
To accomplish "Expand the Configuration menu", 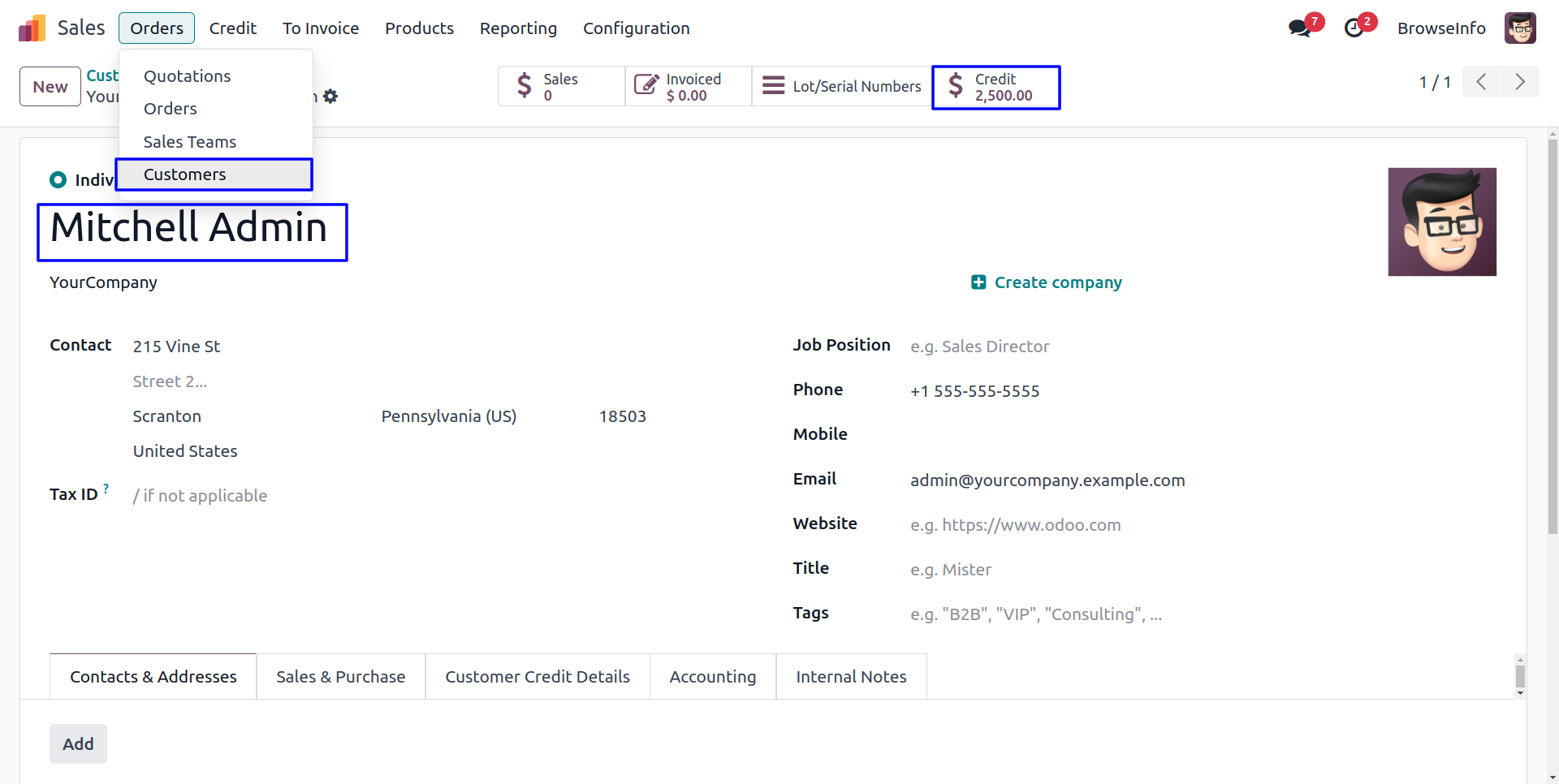I will pyautogui.click(x=636, y=28).
